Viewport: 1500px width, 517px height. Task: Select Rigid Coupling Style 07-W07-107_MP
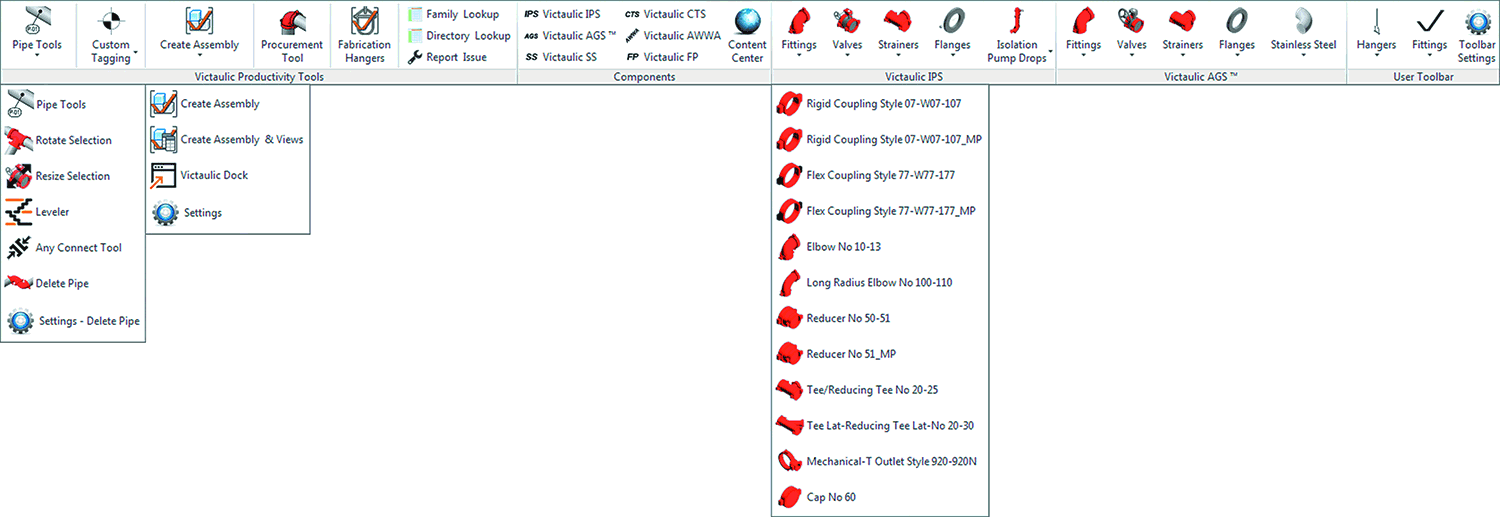point(880,139)
